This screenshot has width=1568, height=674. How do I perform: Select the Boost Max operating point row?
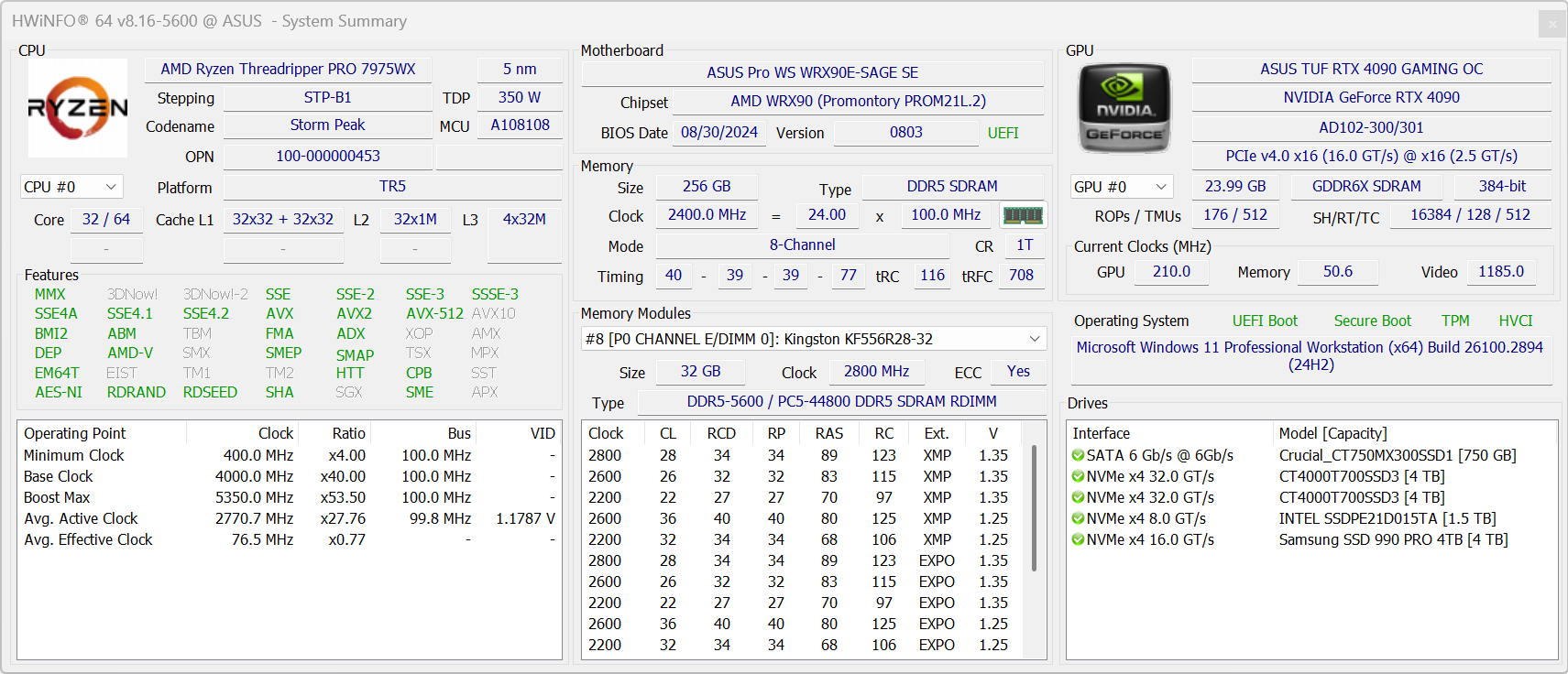[x=57, y=497]
